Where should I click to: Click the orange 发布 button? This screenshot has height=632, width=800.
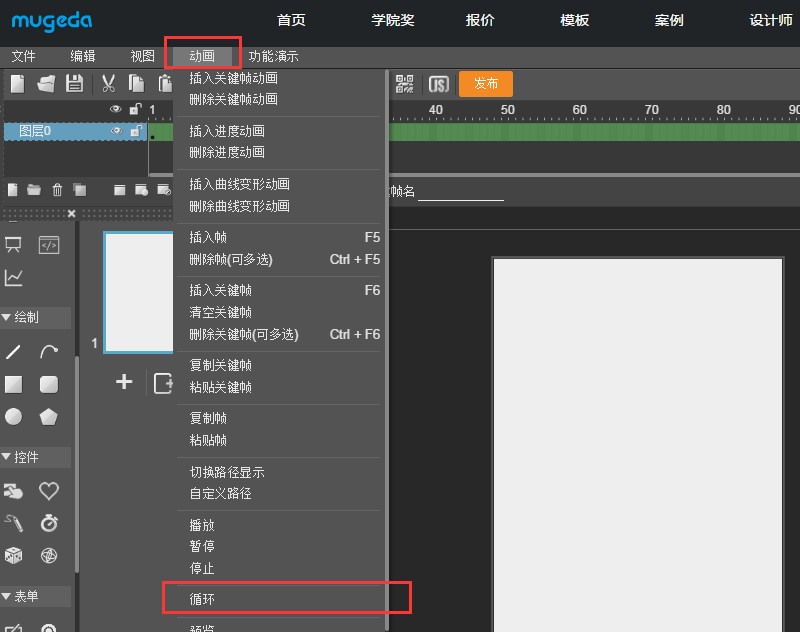(486, 84)
